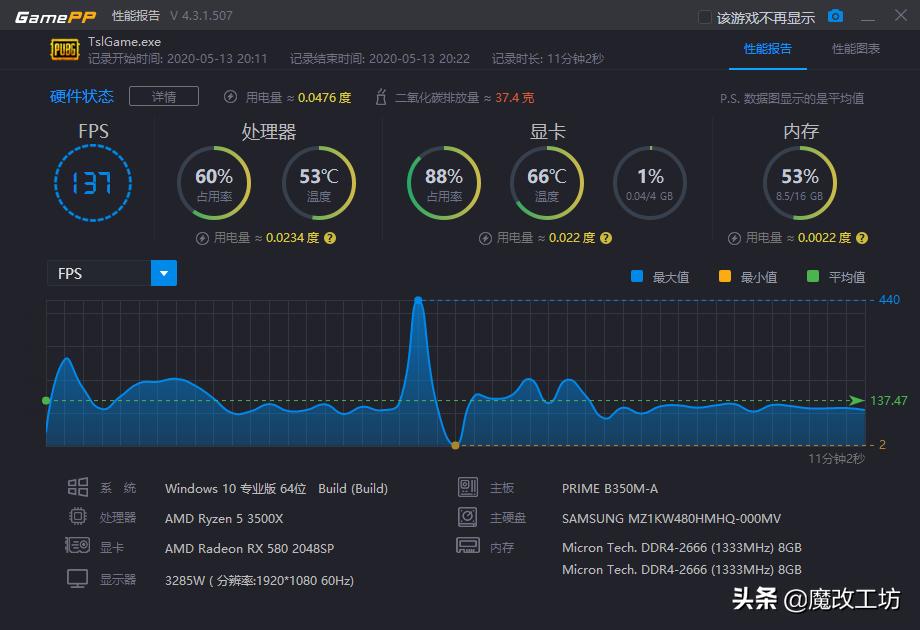This screenshot has height=630, width=920.
Task: Click the memory 53% gauge
Action: click(800, 183)
